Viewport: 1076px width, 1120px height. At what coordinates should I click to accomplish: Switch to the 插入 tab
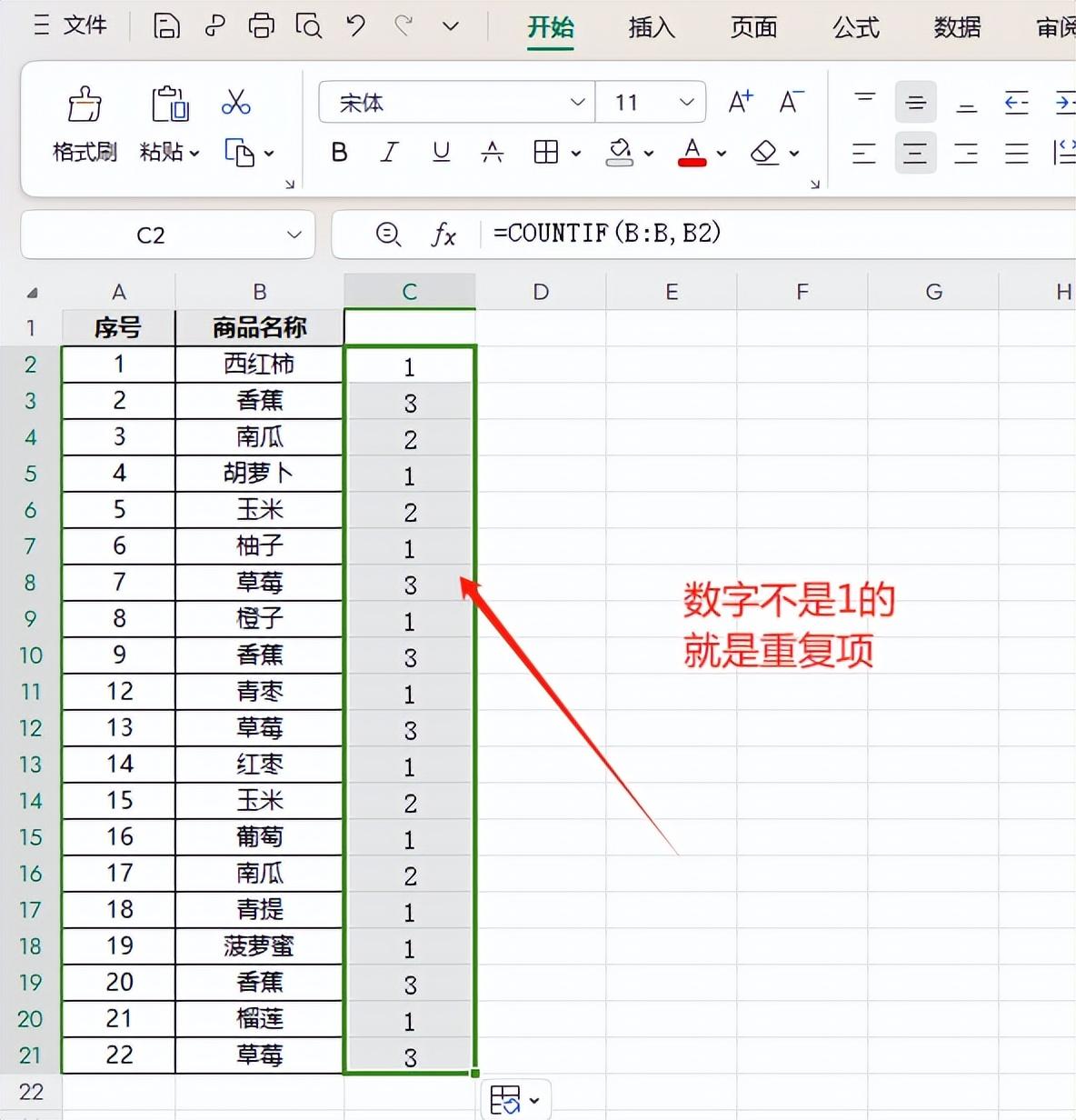click(x=652, y=27)
